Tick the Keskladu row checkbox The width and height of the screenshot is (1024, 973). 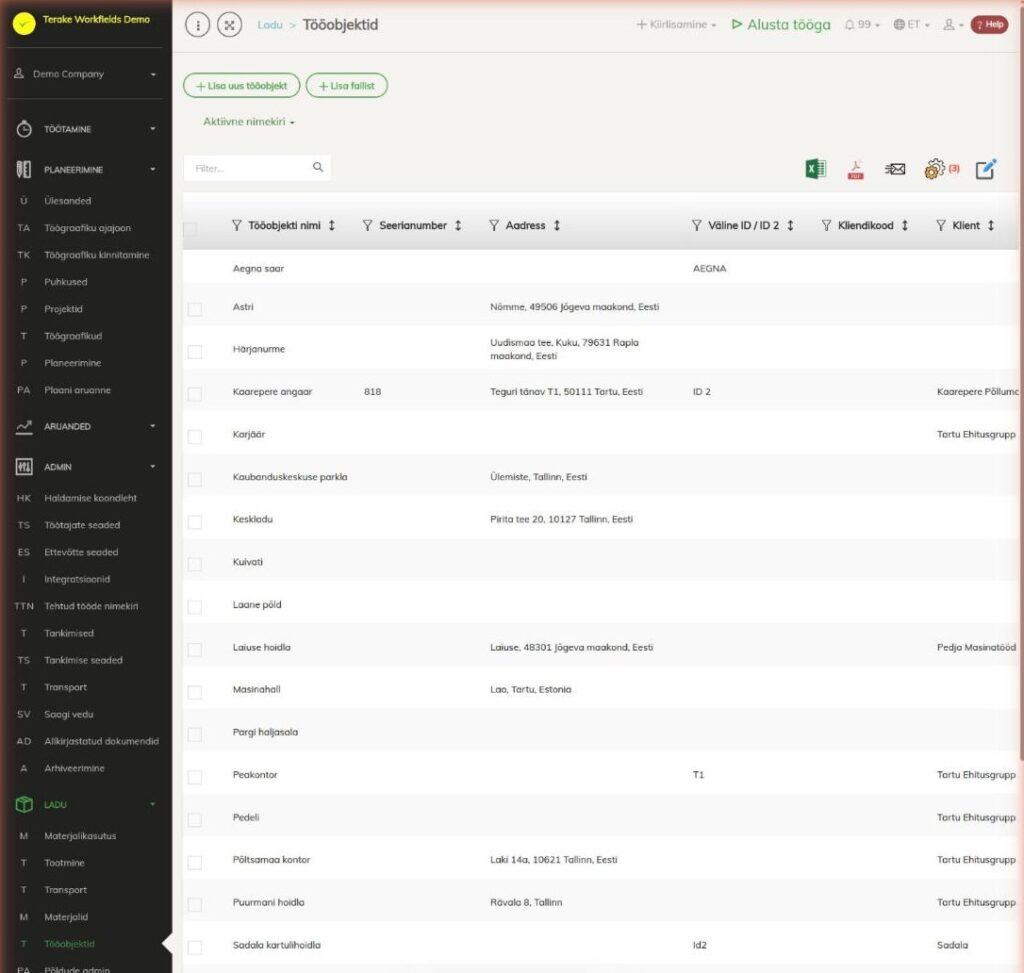tap(195, 522)
